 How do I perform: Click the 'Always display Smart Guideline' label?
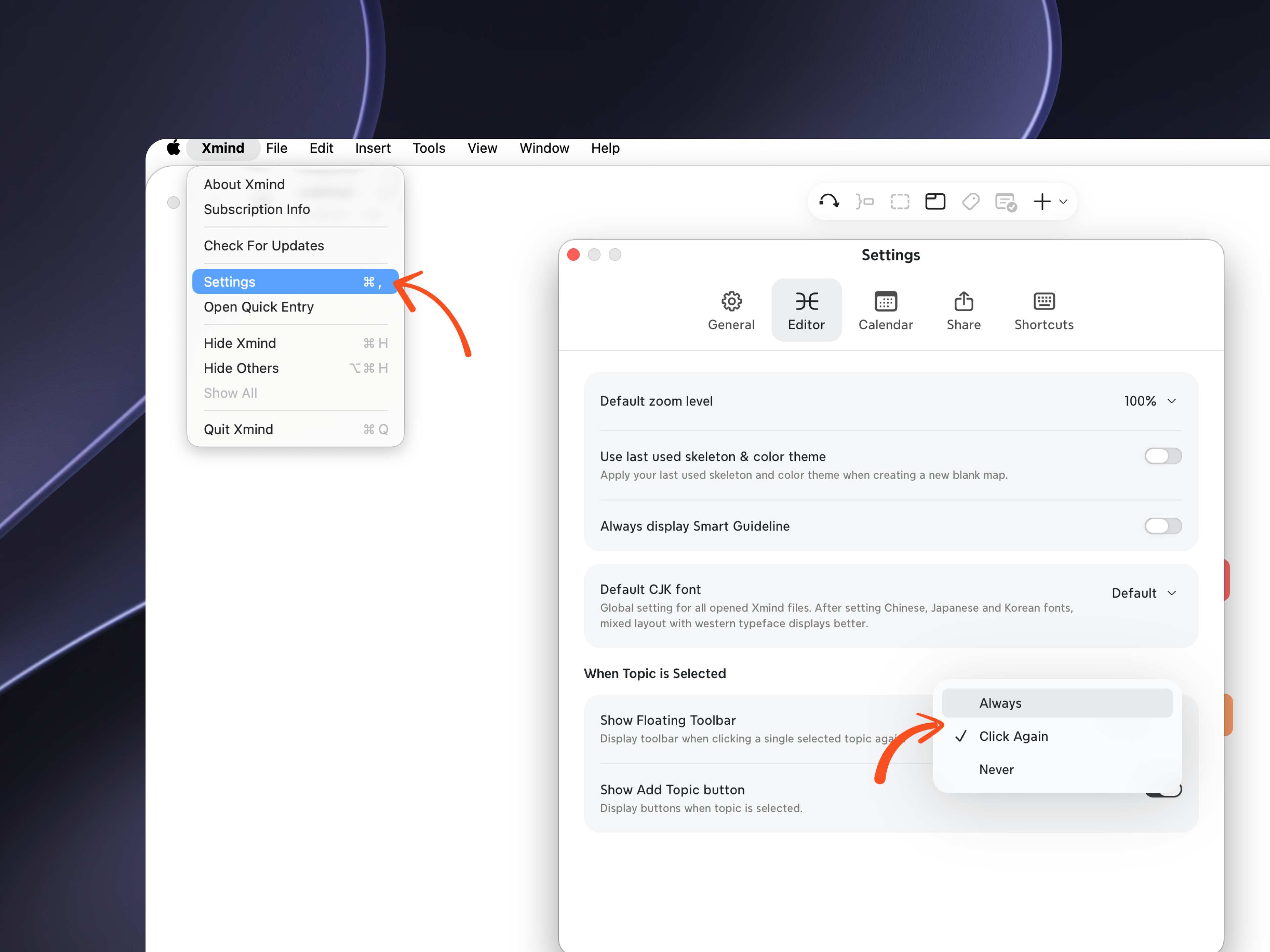tap(695, 526)
